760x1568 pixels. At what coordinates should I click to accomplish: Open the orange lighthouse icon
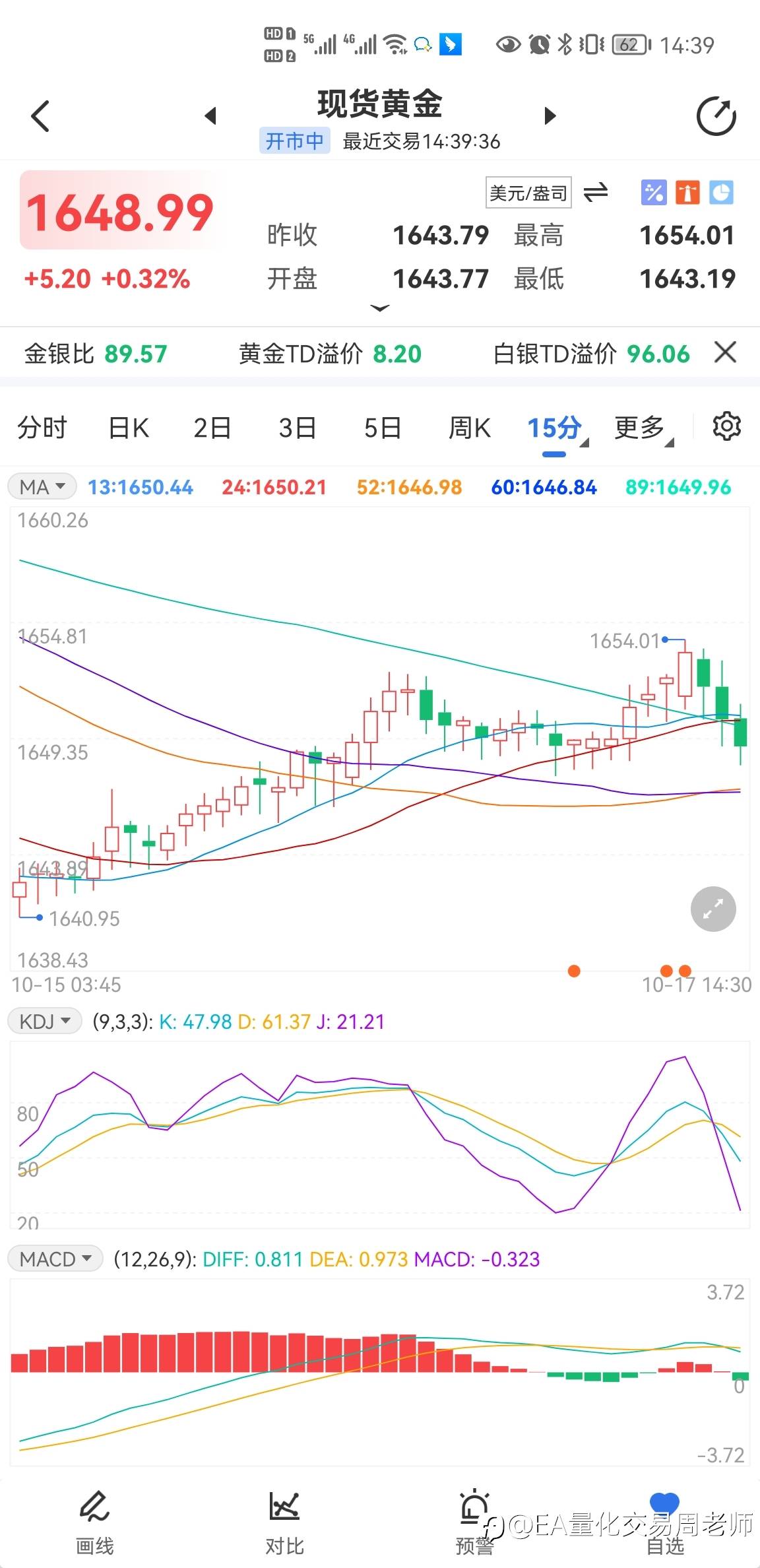tap(687, 193)
